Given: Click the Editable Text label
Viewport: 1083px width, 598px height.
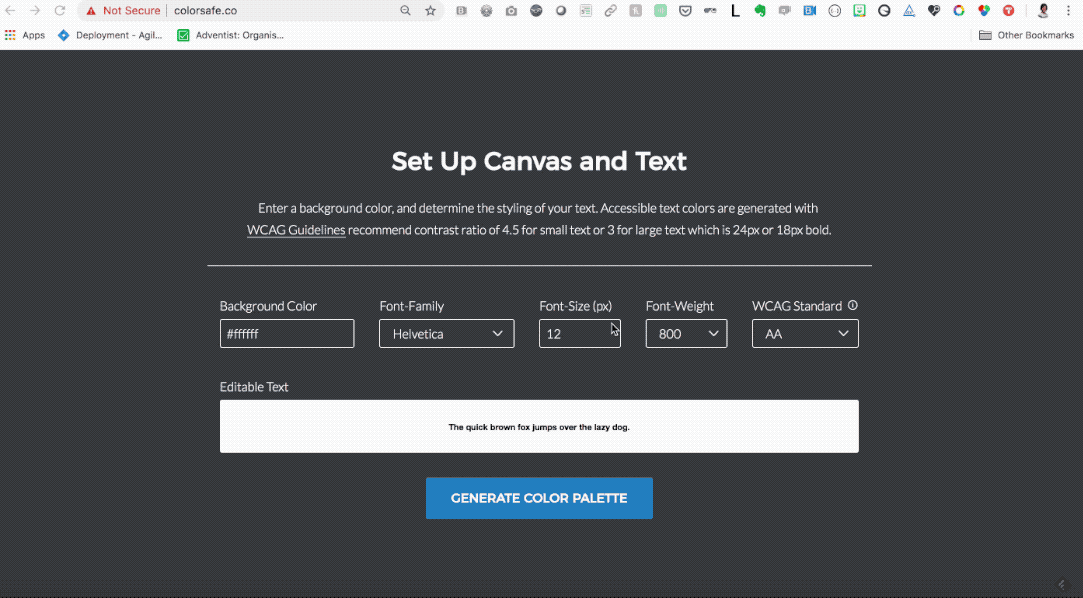Looking at the screenshot, I should [x=254, y=387].
